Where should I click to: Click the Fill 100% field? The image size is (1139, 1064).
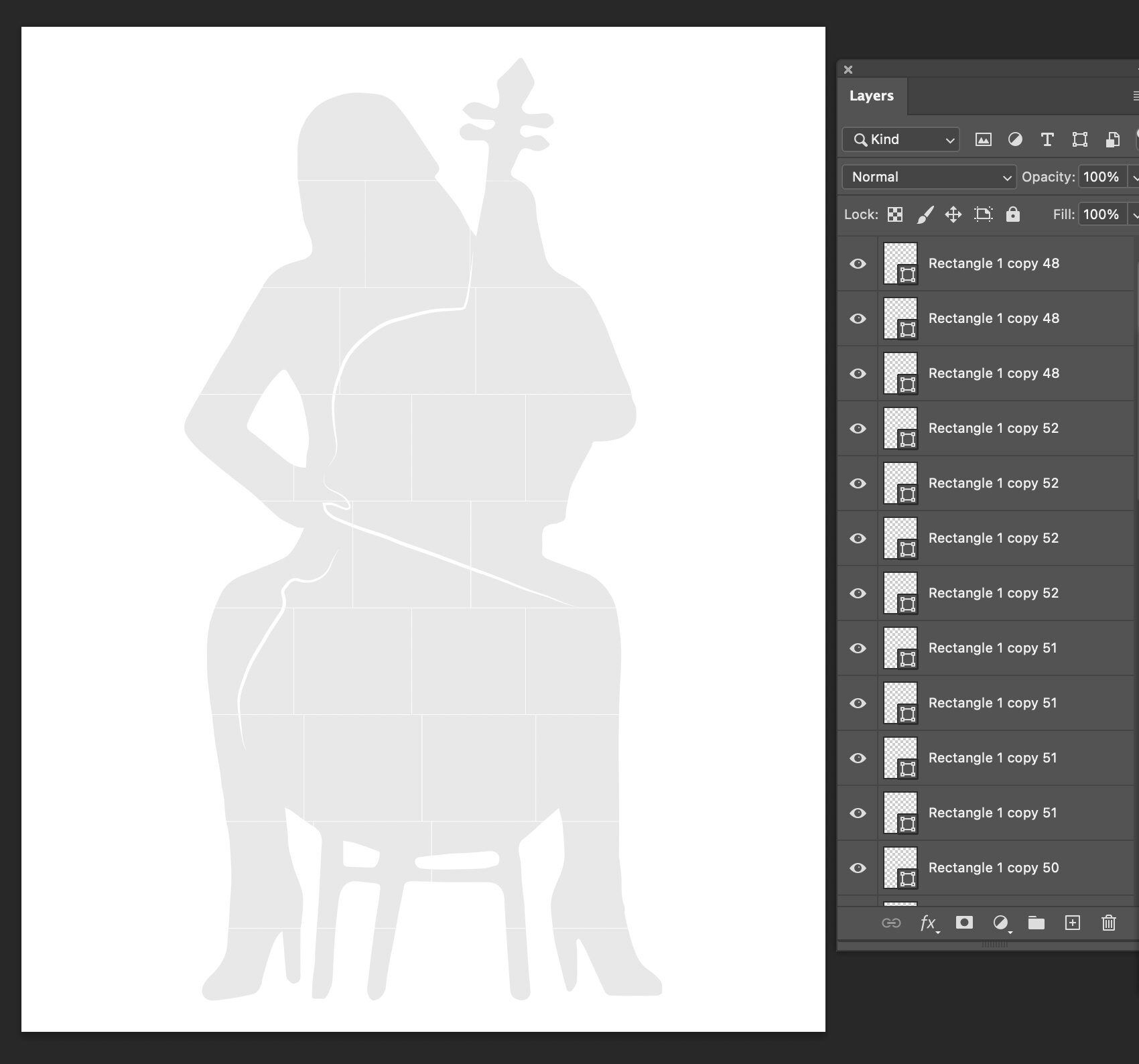tap(1101, 214)
